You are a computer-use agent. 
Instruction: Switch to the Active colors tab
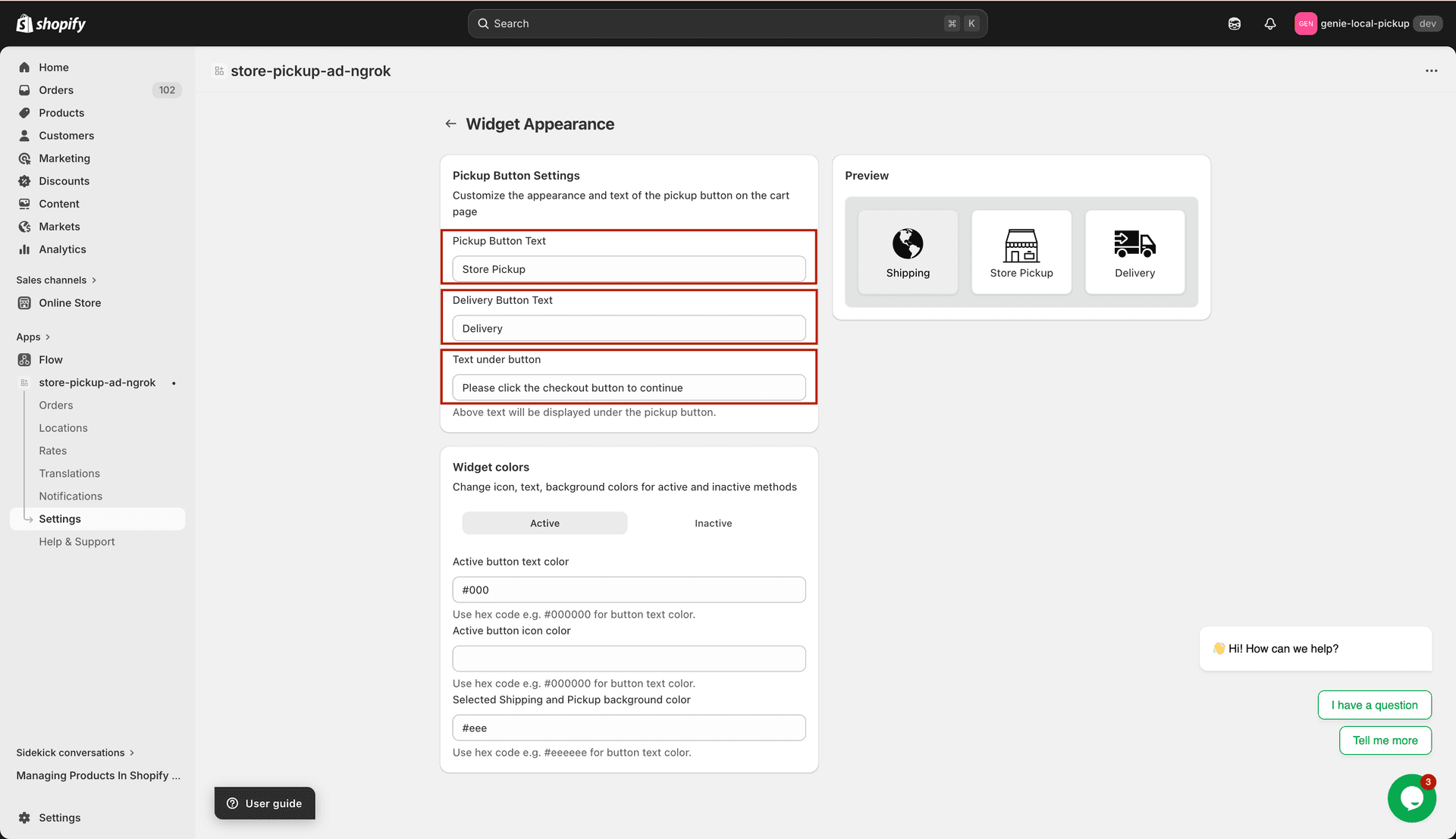[x=544, y=523]
